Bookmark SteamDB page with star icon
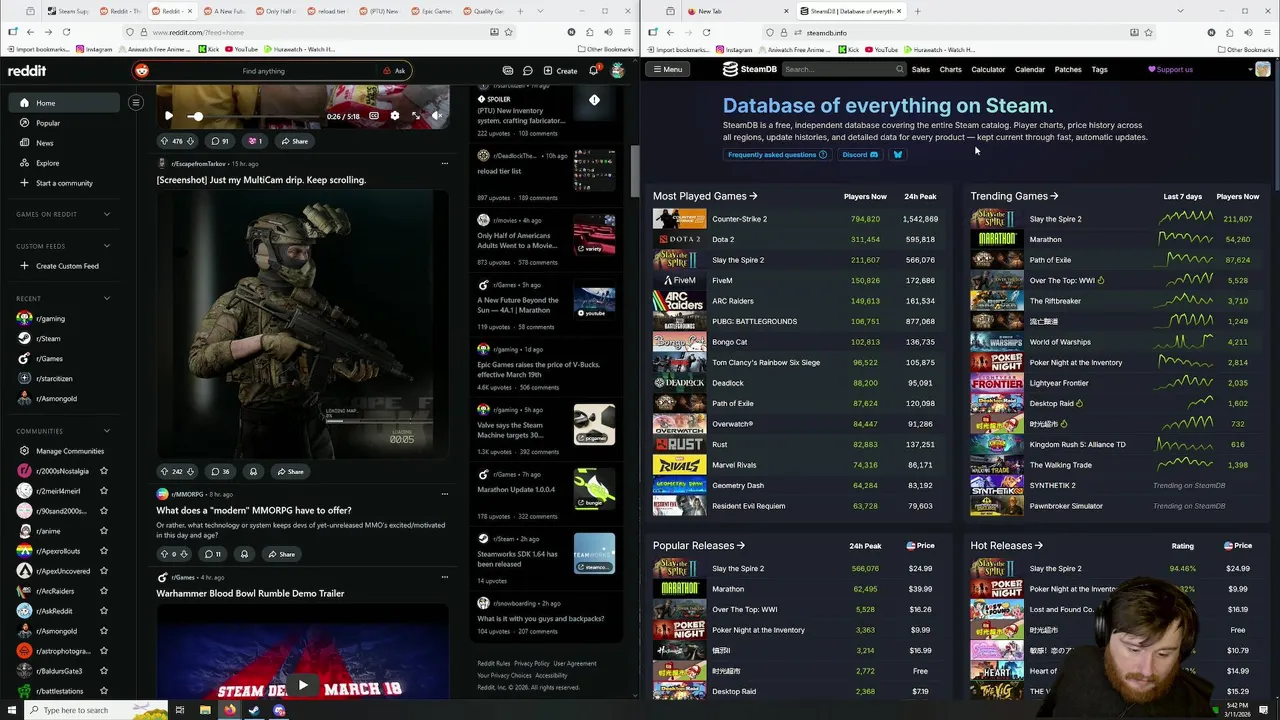This screenshot has width=1280, height=720. (x=1148, y=32)
